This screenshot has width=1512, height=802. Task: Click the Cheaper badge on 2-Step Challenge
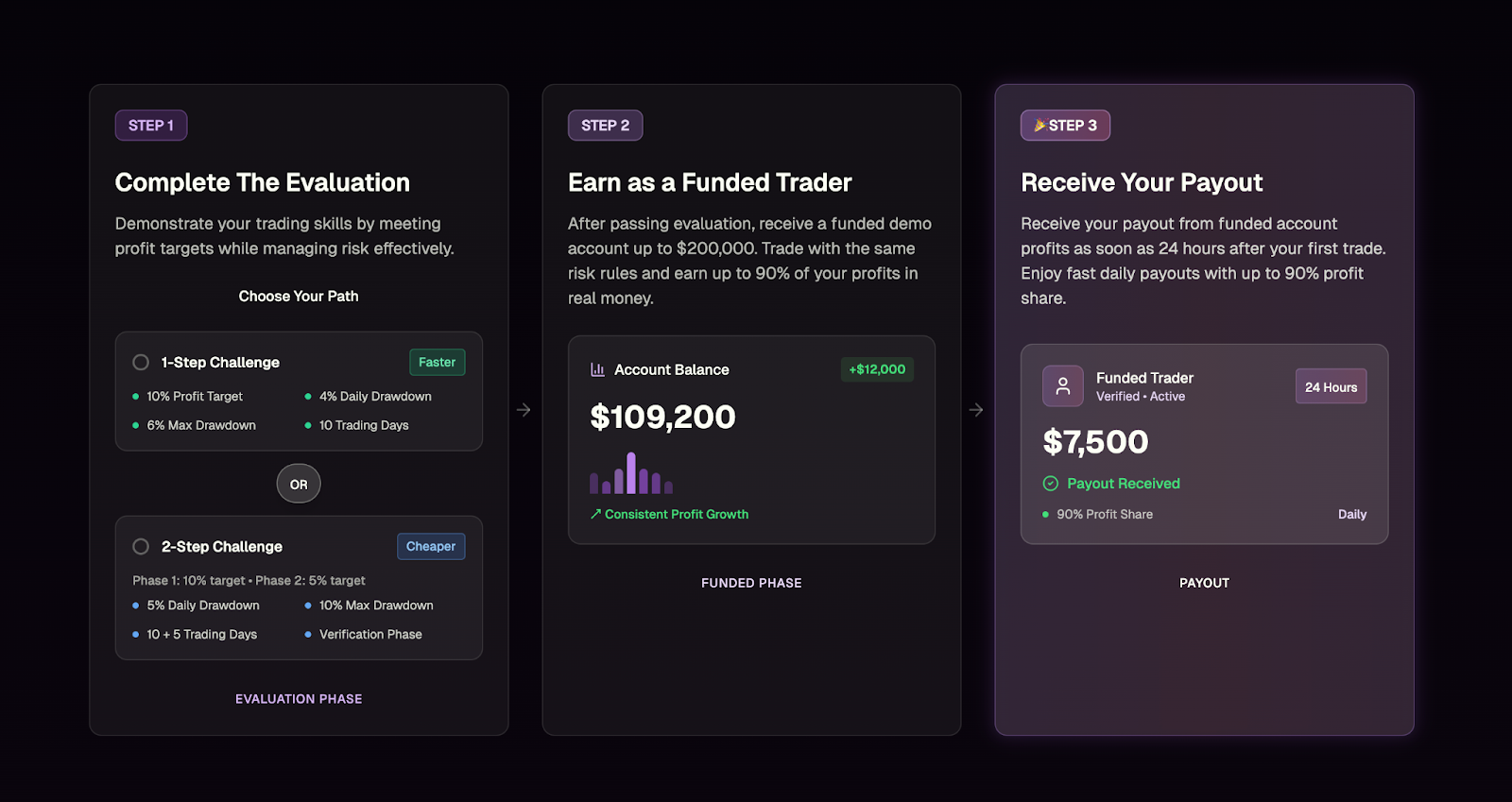click(431, 546)
